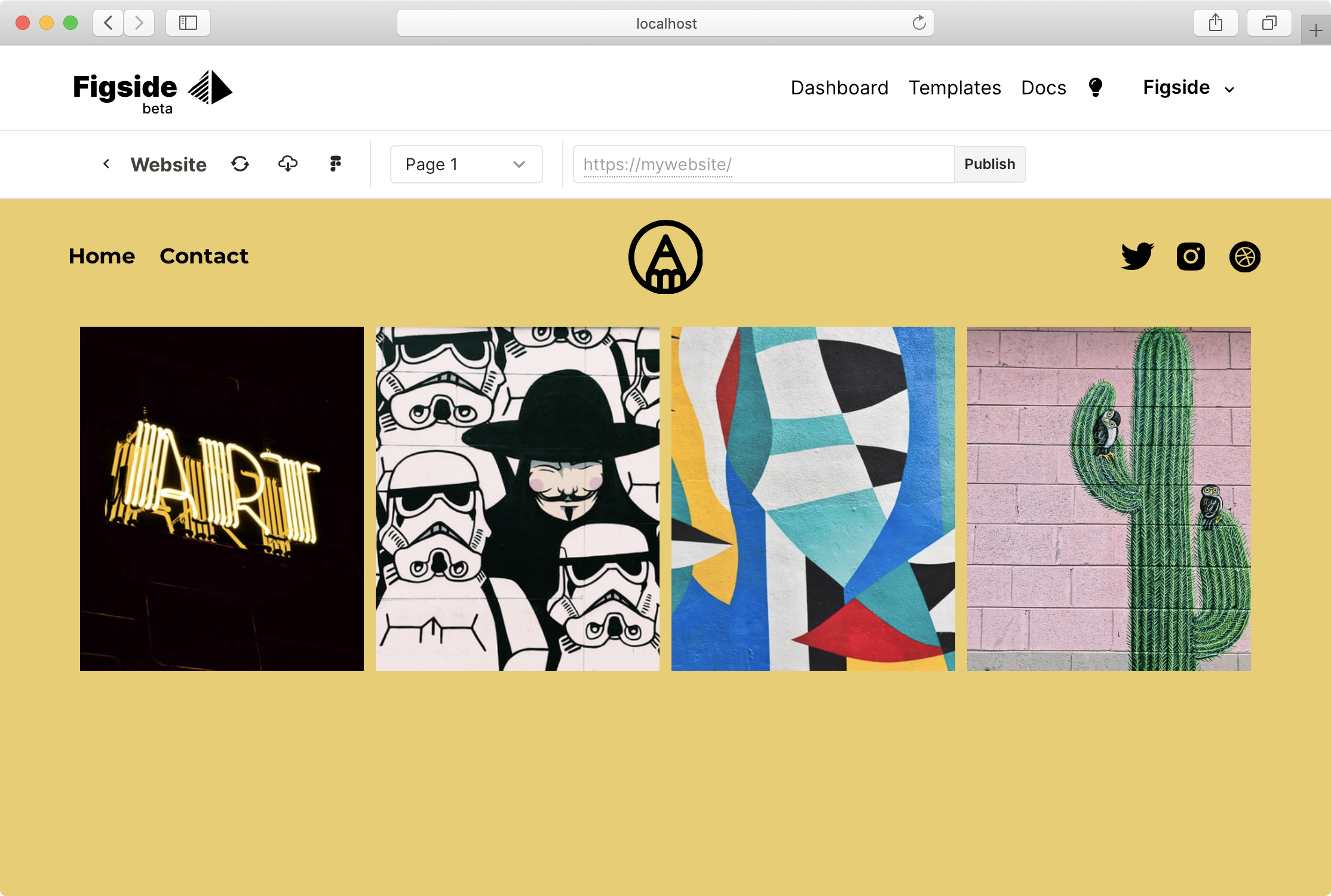The height and width of the screenshot is (896, 1331).
Task: Open the Docs menu item
Action: [x=1044, y=88]
